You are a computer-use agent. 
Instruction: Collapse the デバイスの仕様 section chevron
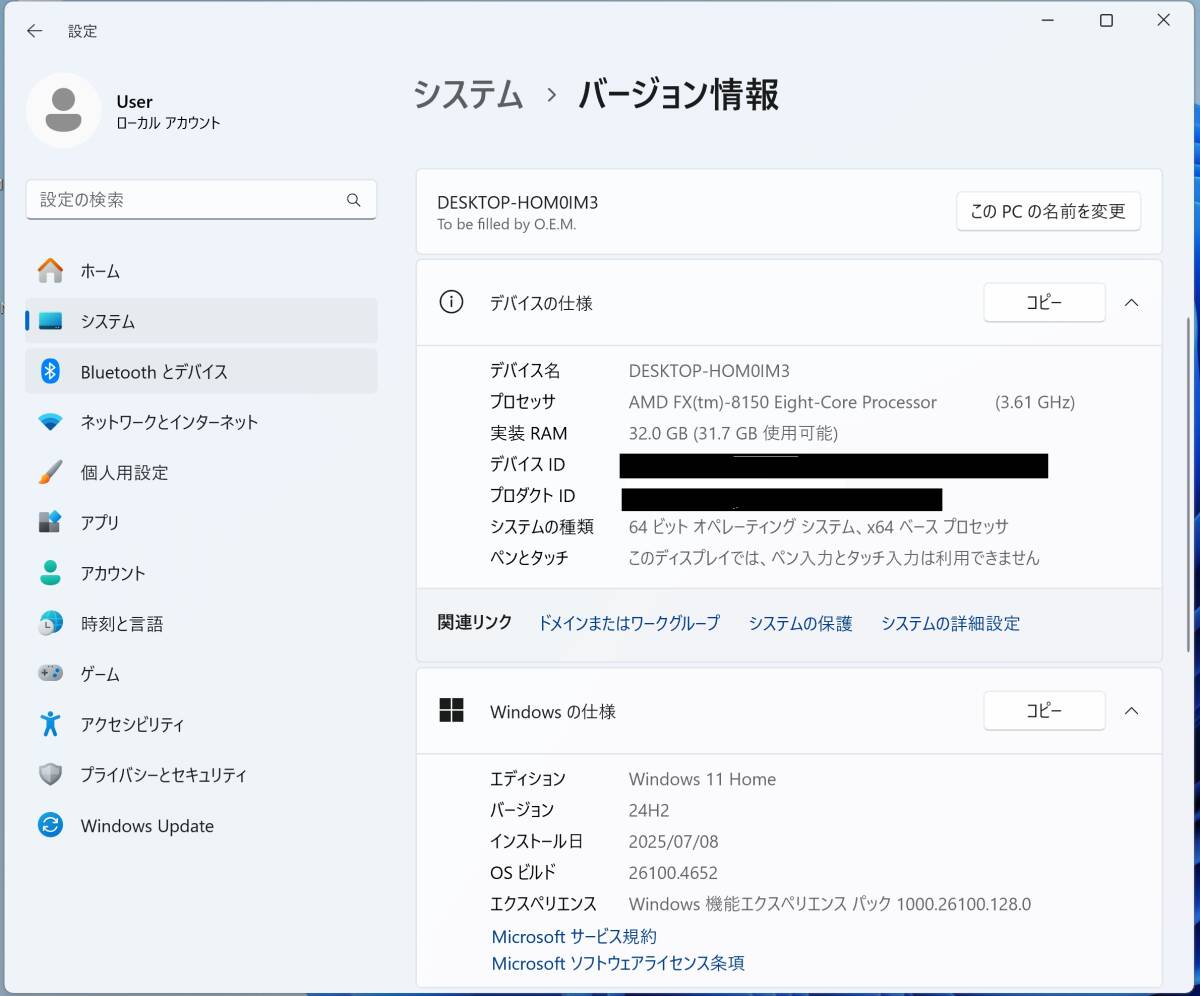coord(1131,303)
